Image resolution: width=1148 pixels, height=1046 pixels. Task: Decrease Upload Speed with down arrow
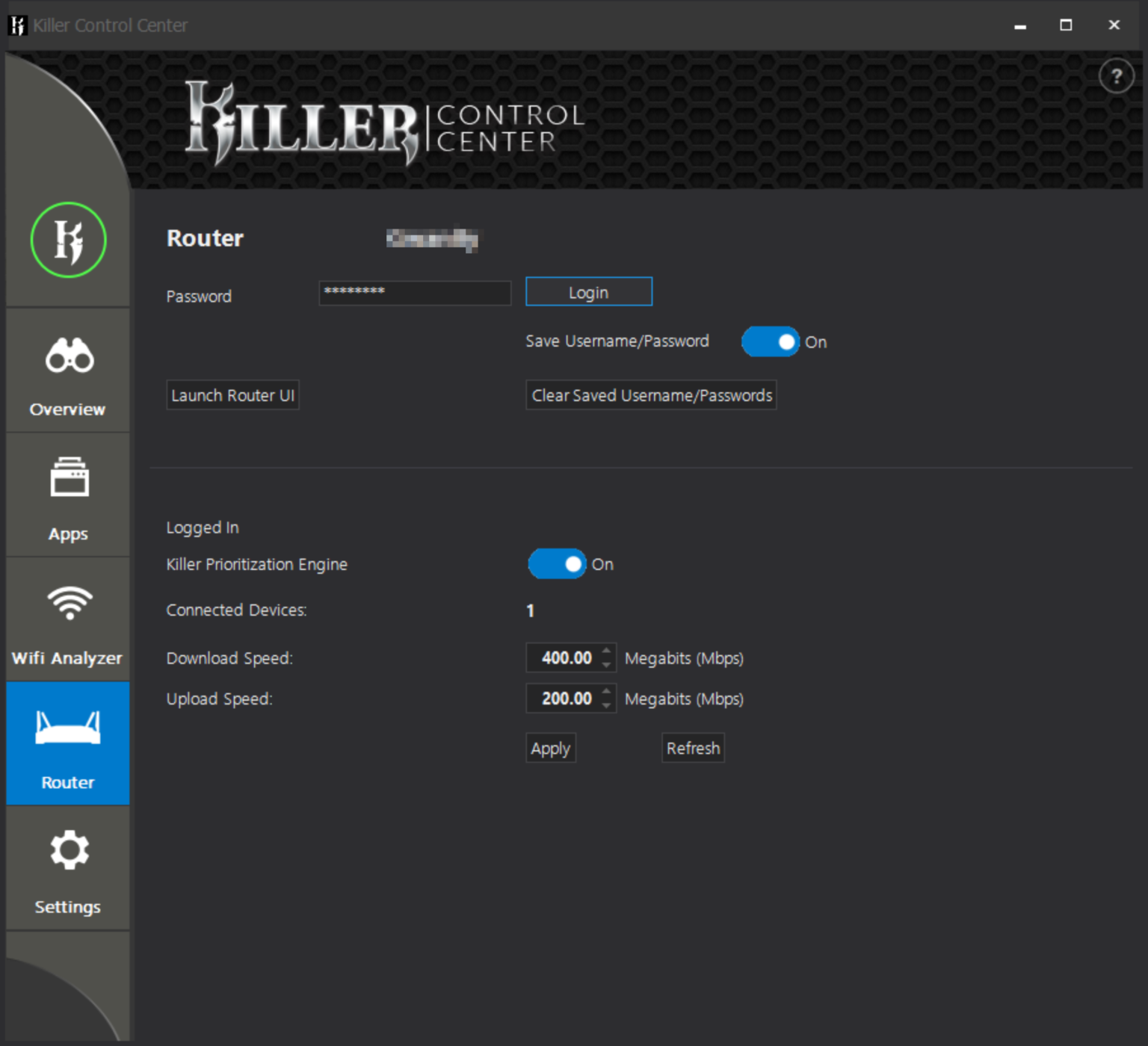pyautogui.click(x=607, y=705)
